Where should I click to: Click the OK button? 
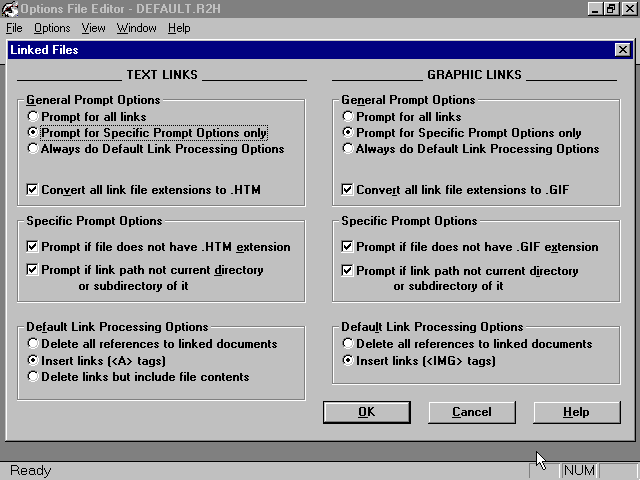366,412
